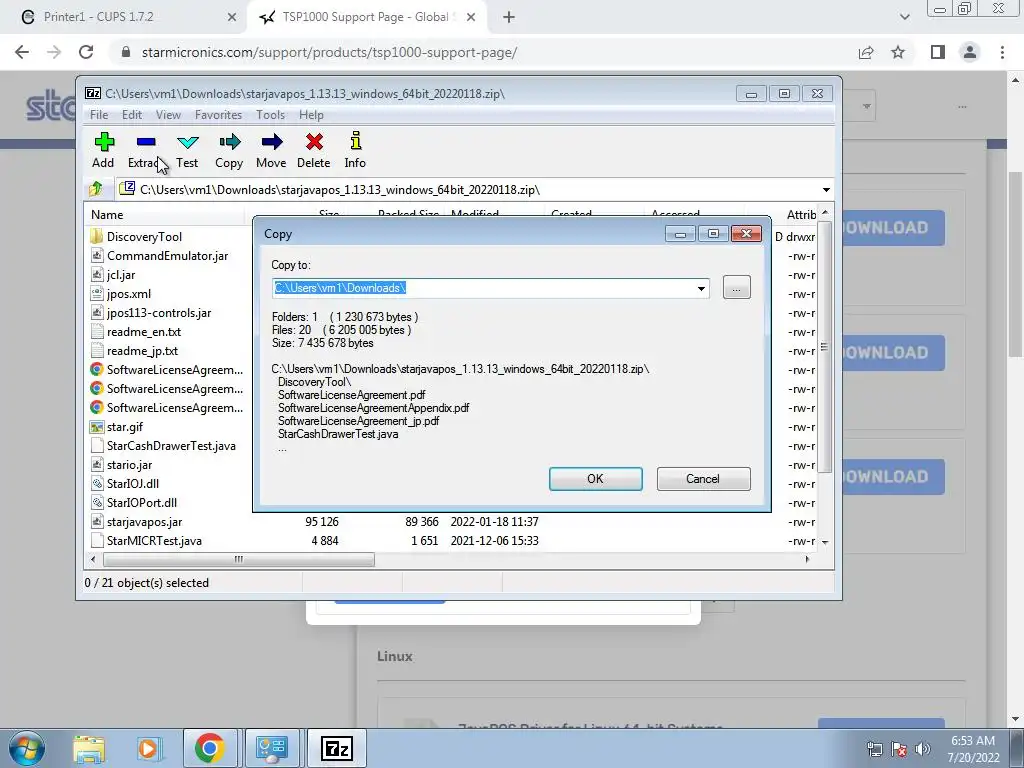This screenshot has height=768, width=1024.
Task: Select the CommandEmulator.jar file icon
Action: pos(97,255)
